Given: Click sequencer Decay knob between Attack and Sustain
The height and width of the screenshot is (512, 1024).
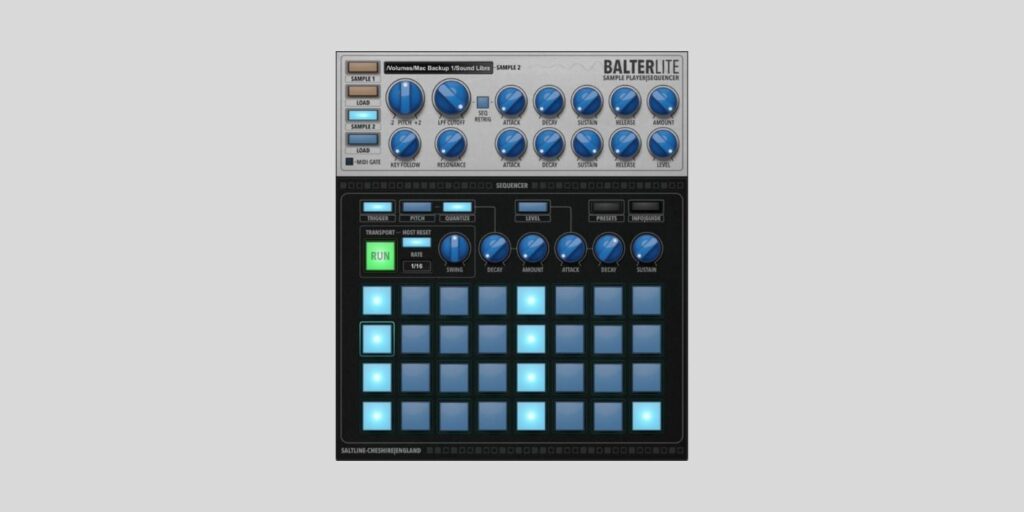Looking at the screenshot, I should 609,249.
